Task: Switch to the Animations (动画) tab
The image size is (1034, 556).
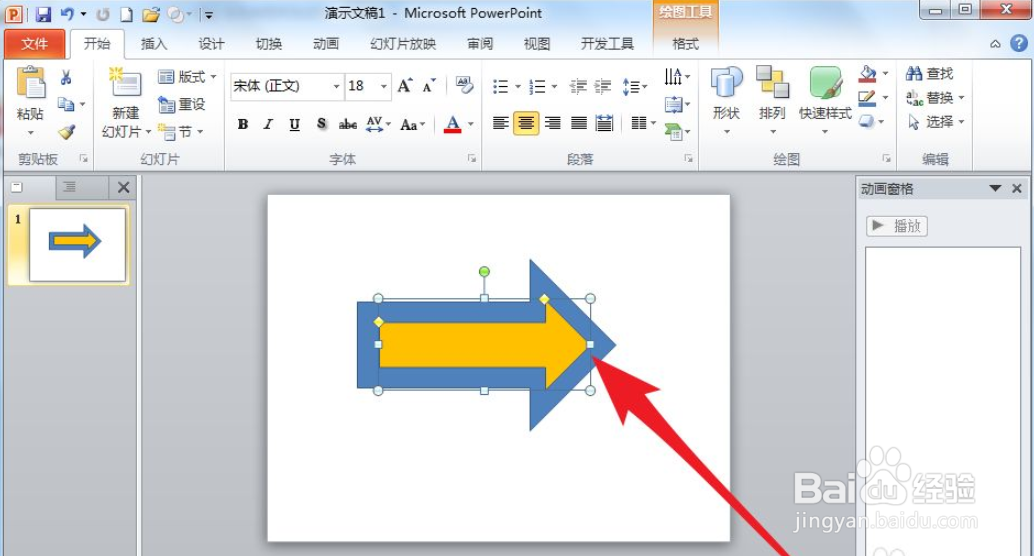Action: [x=326, y=44]
